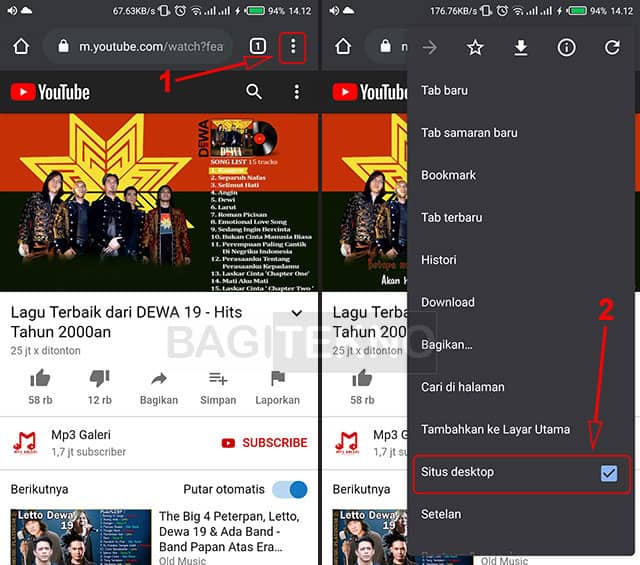This screenshot has width=640, height=565.
Task: Tap the alarm clock icon in left status bar
Action: 180,11
